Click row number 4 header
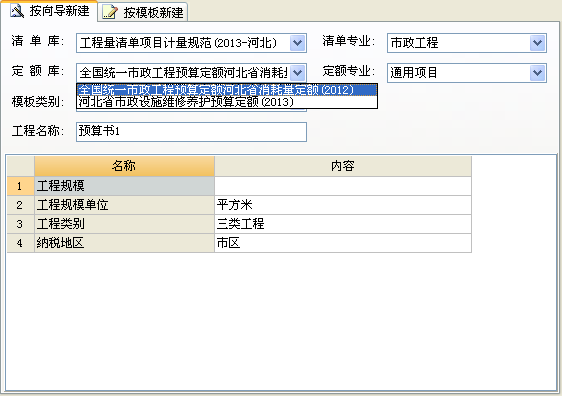This screenshot has width=562, height=396. [x=20, y=243]
